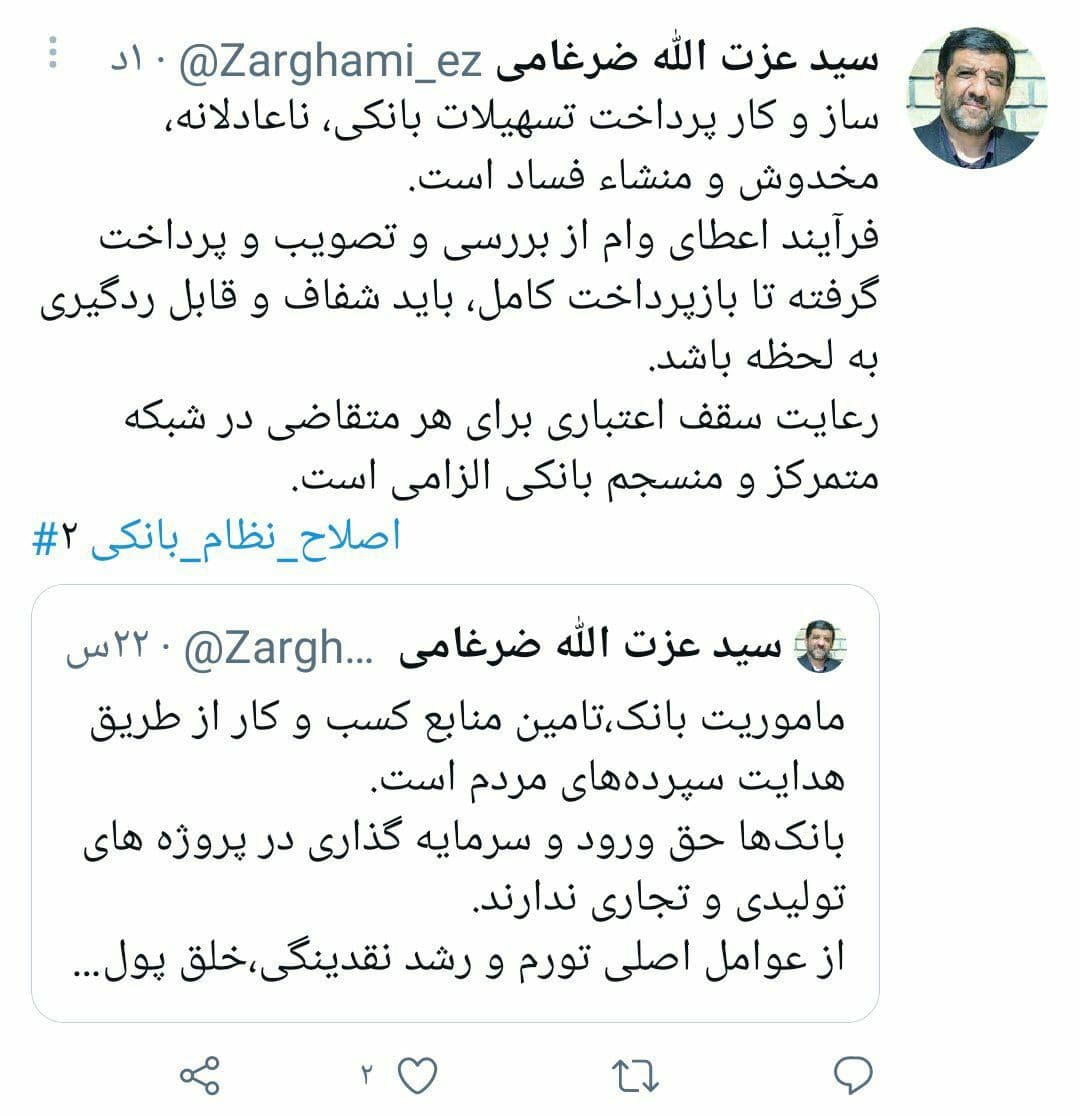This screenshot has width=1080, height=1116.
Task: Open author name سید عزت الله ضرغامی at top
Action: point(687,59)
